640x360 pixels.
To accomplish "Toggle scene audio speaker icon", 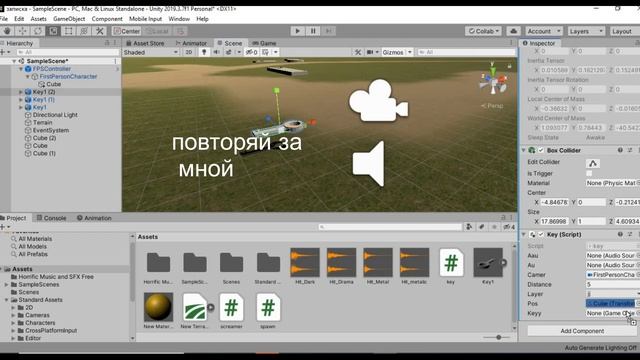I will (216, 52).
